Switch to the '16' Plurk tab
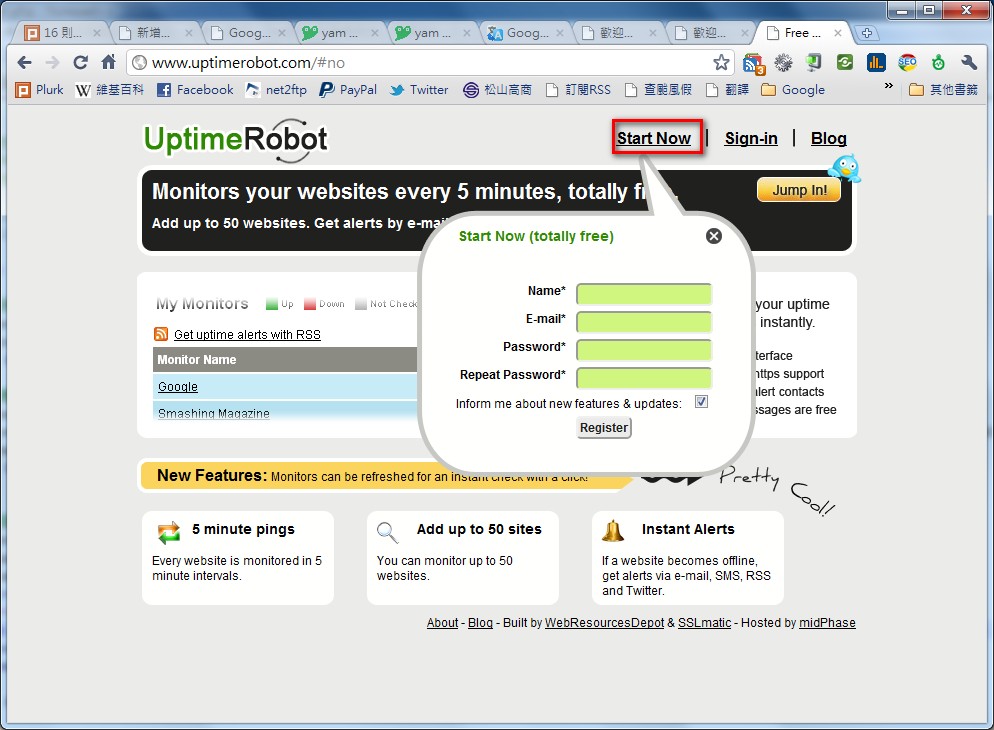The width and height of the screenshot is (994, 730). (x=61, y=33)
